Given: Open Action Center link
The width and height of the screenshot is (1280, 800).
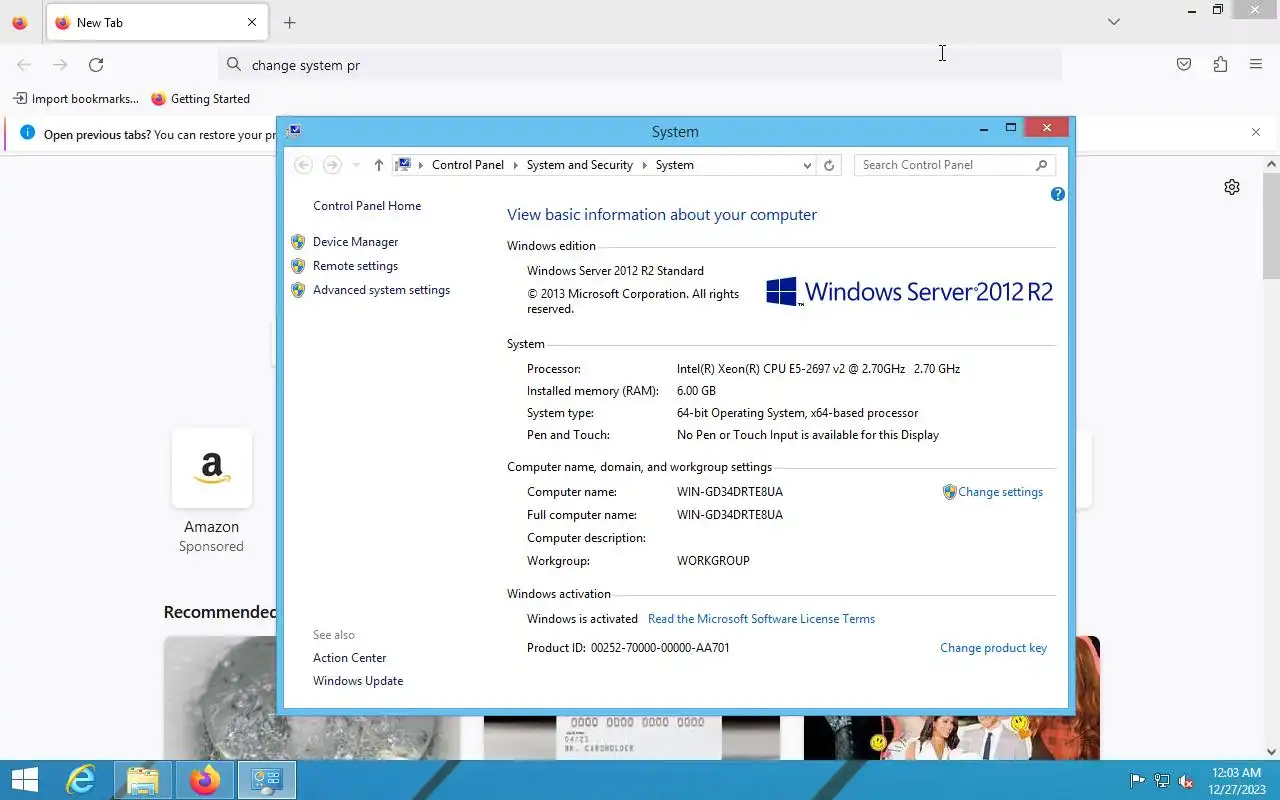Looking at the screenshot, I should pyautogui.click(x=349, y=658).
